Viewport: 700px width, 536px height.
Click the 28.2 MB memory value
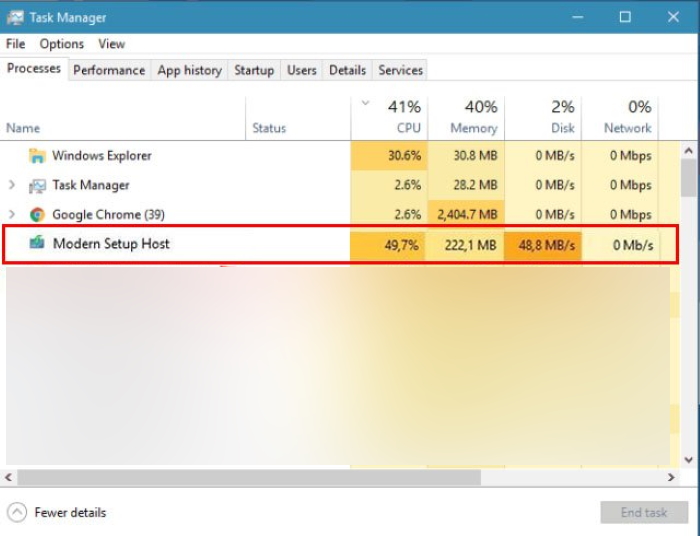(475, 185)
